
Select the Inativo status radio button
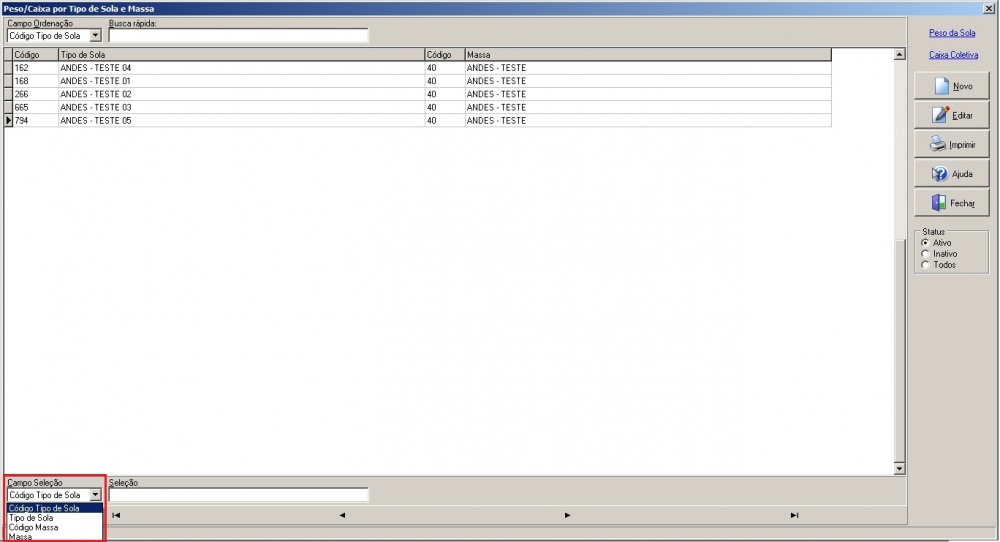click(x=925, y=254)
